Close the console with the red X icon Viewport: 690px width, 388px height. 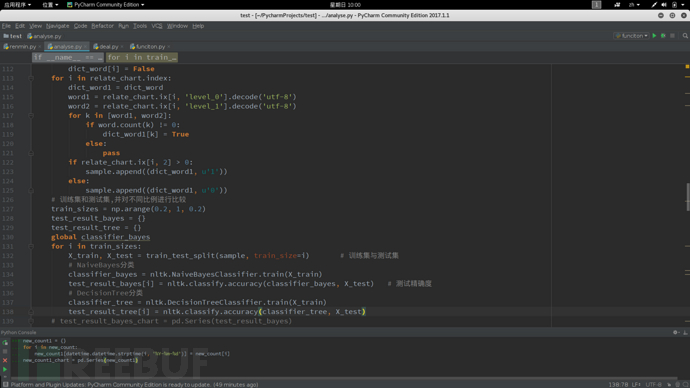pos(5,360)
